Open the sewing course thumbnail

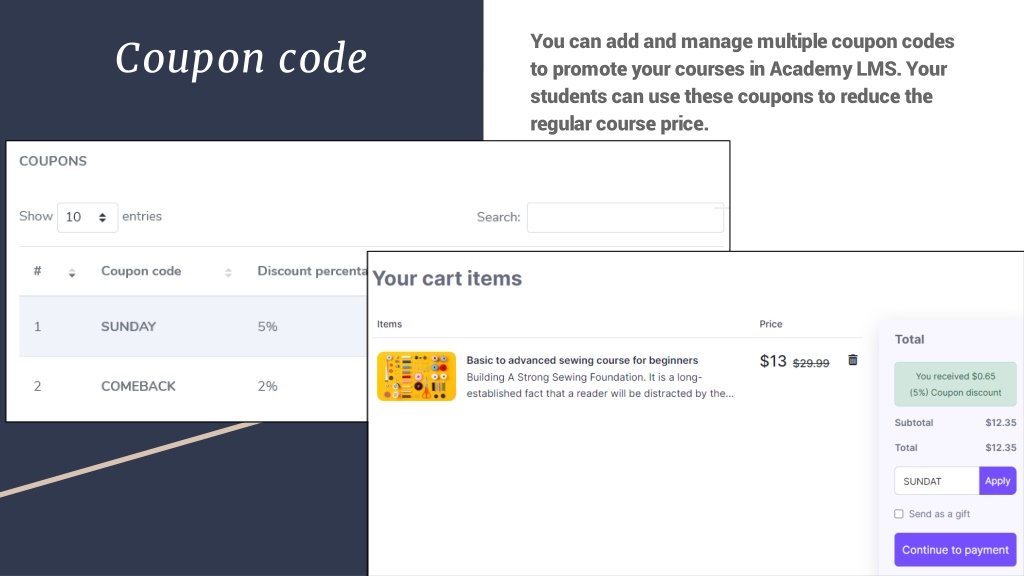pyautogui.click(x=416, y=376)
